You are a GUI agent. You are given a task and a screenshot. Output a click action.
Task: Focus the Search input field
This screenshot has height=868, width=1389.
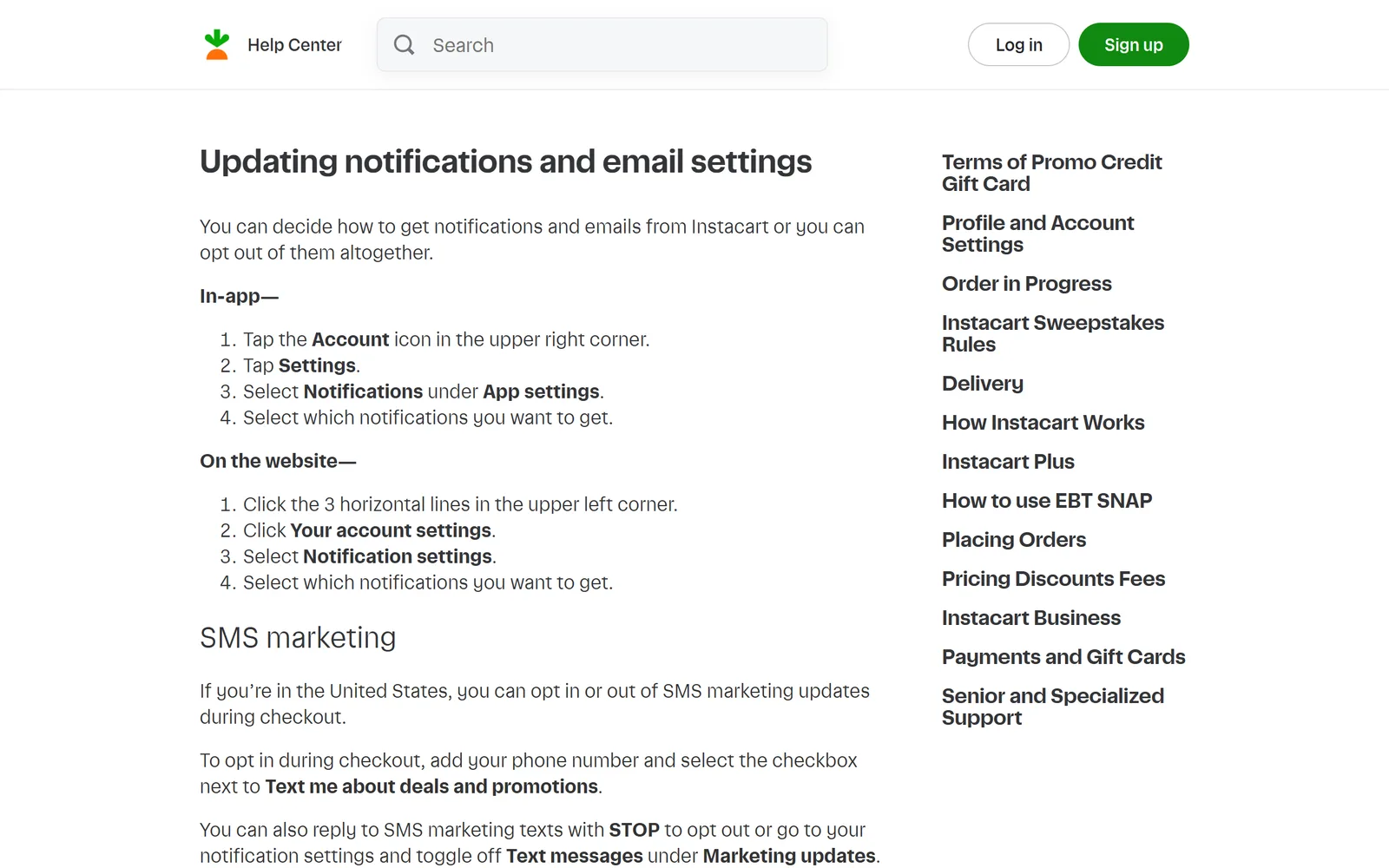click(x=602, y=45)
